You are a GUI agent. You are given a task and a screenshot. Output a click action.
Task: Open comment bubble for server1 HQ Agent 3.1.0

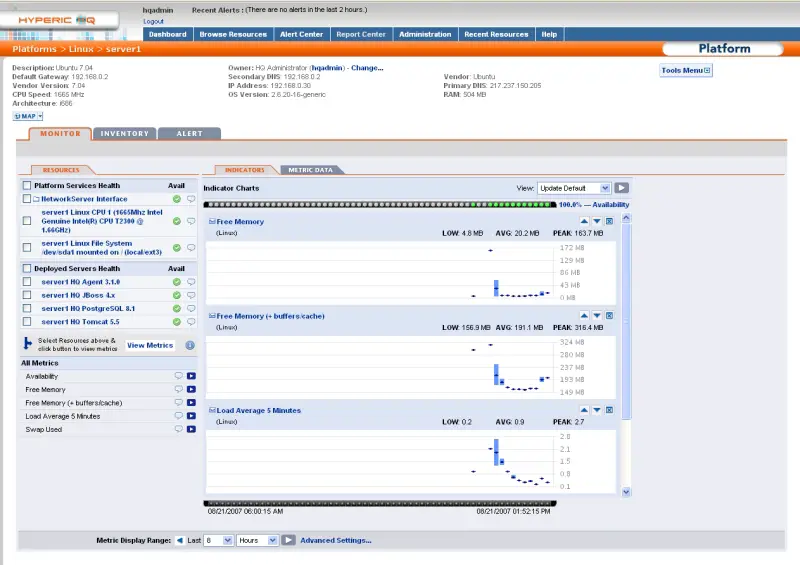[191, 282]
